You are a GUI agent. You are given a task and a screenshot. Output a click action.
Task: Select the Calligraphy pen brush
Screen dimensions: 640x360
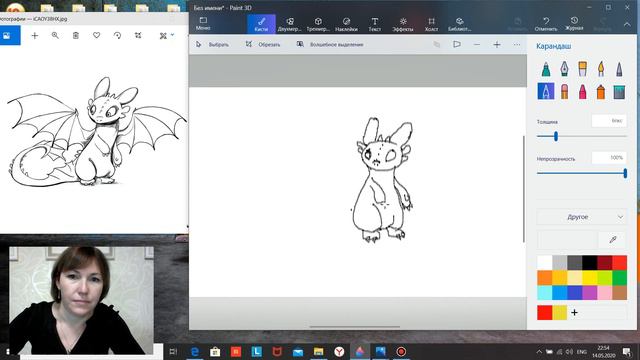pyautogui.click(x=564, y=69)
